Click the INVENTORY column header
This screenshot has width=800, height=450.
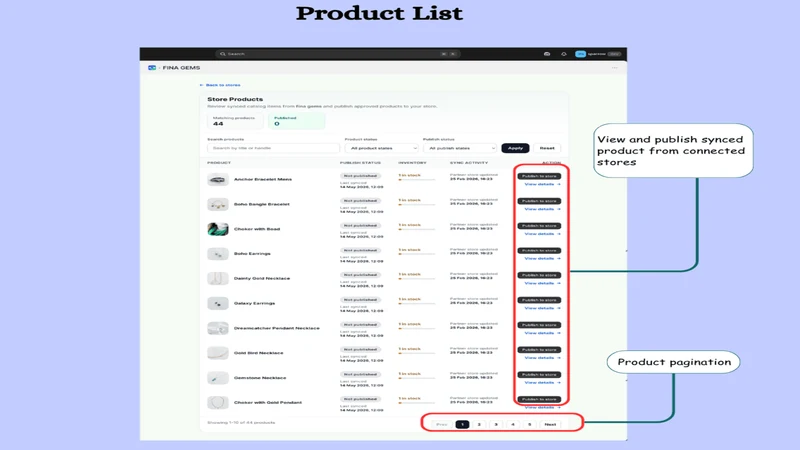tap(412, 163)
